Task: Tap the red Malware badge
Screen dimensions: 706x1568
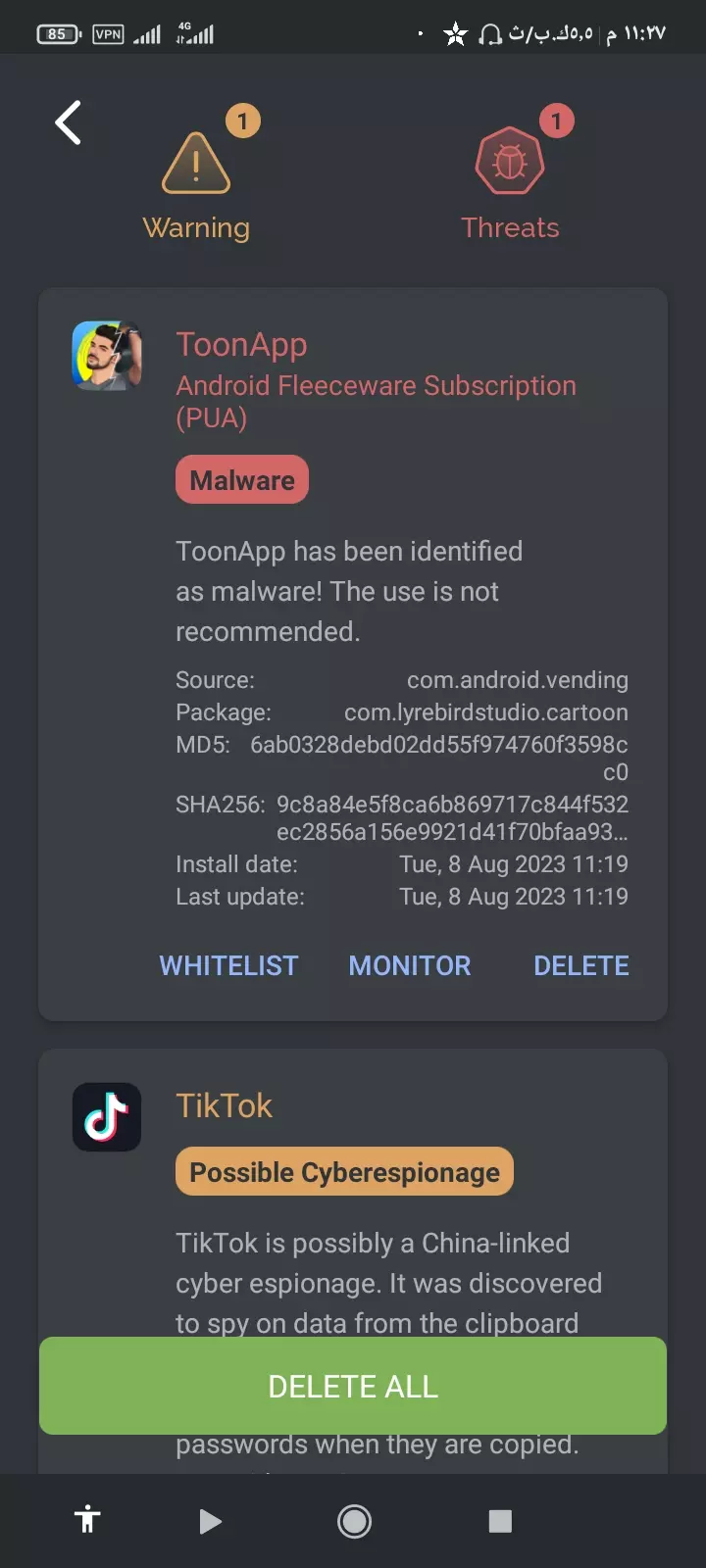Action: [x=242, y=480]
